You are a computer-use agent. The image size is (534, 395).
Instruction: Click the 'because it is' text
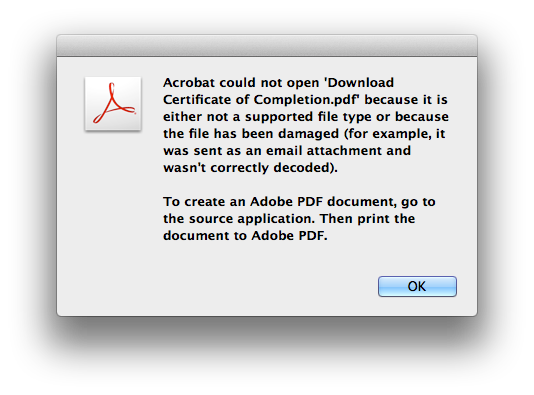[406, 100]
